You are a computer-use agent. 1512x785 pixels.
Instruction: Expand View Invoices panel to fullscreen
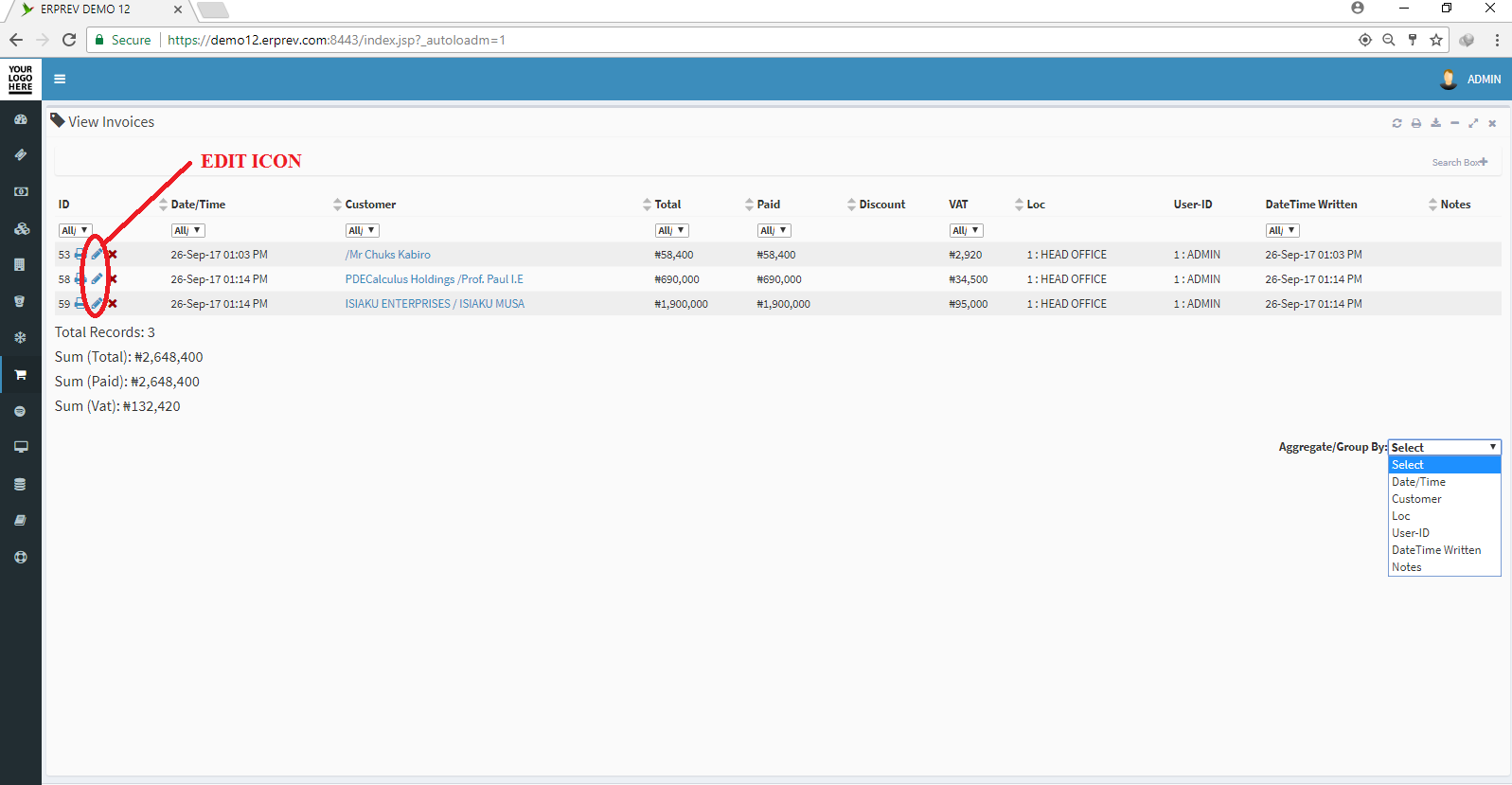point(1473,123)
